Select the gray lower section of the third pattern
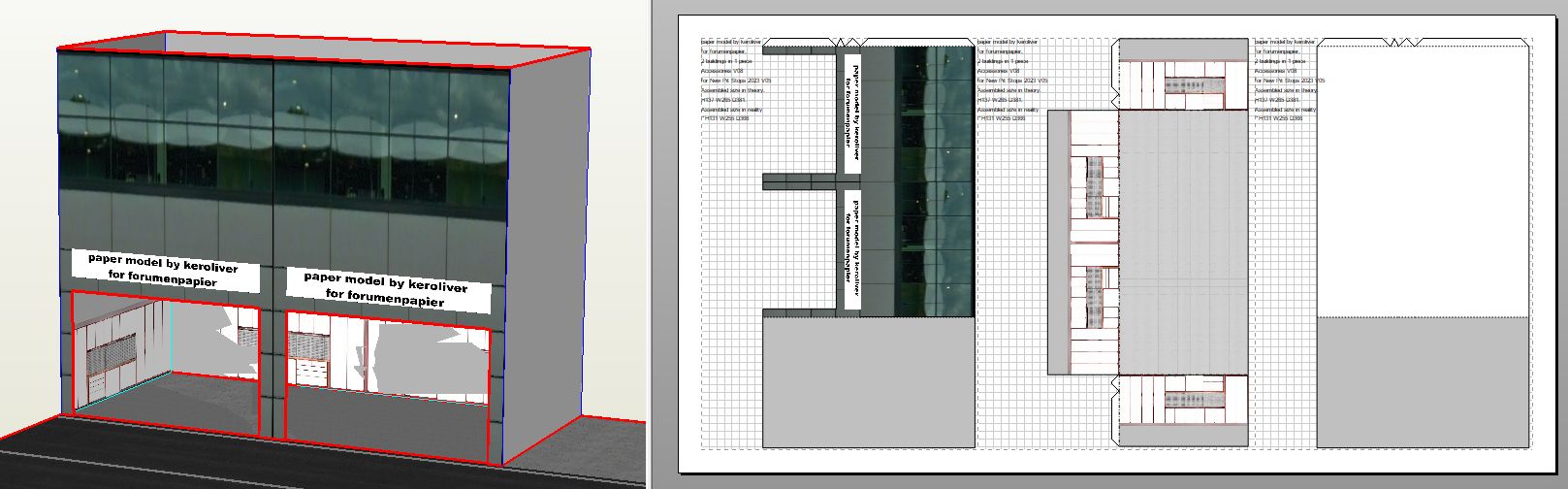1568x489 pixels. pyautogui.click(x=1423, y=381)
